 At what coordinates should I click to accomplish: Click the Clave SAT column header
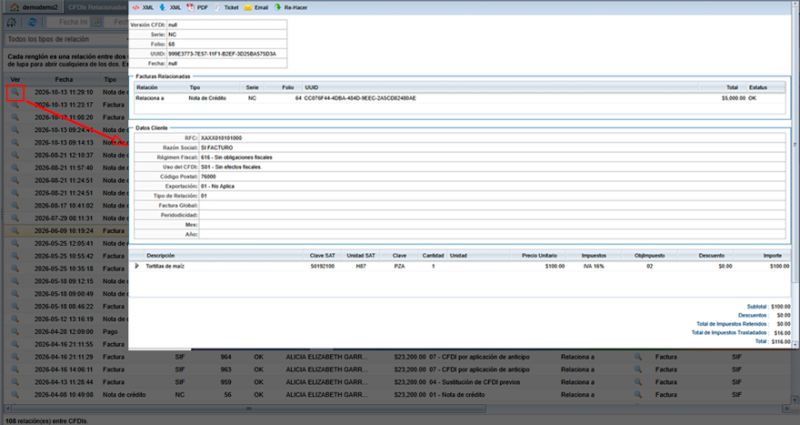pyautogui.click(x=322, y=256)
